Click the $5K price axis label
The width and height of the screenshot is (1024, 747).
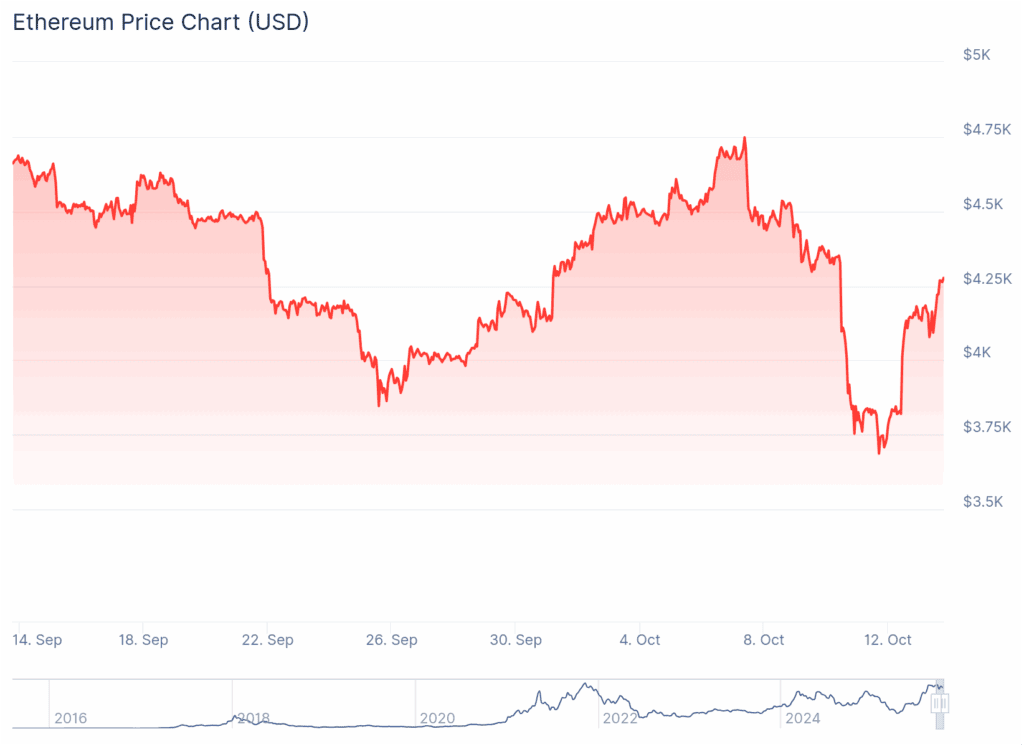[976, 55]
